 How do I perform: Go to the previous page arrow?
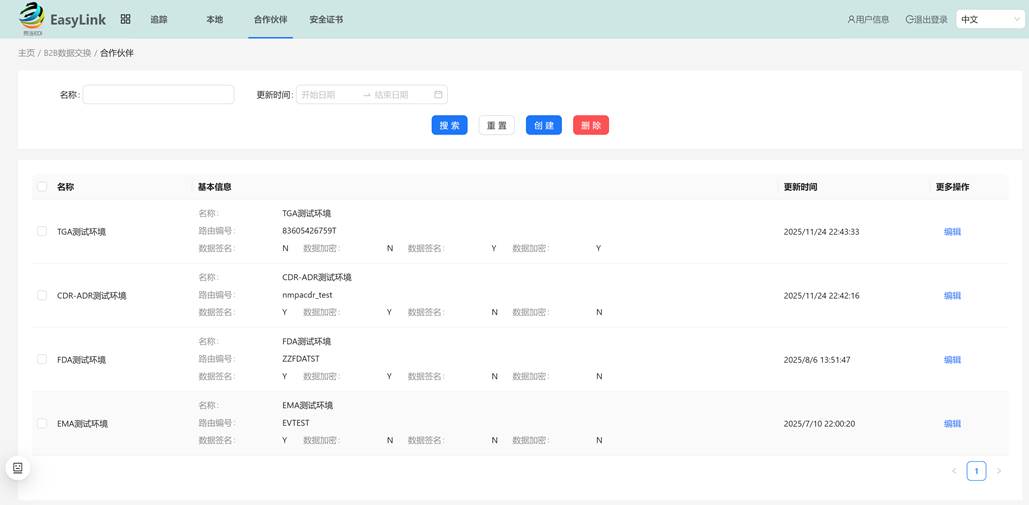(954, 471)
